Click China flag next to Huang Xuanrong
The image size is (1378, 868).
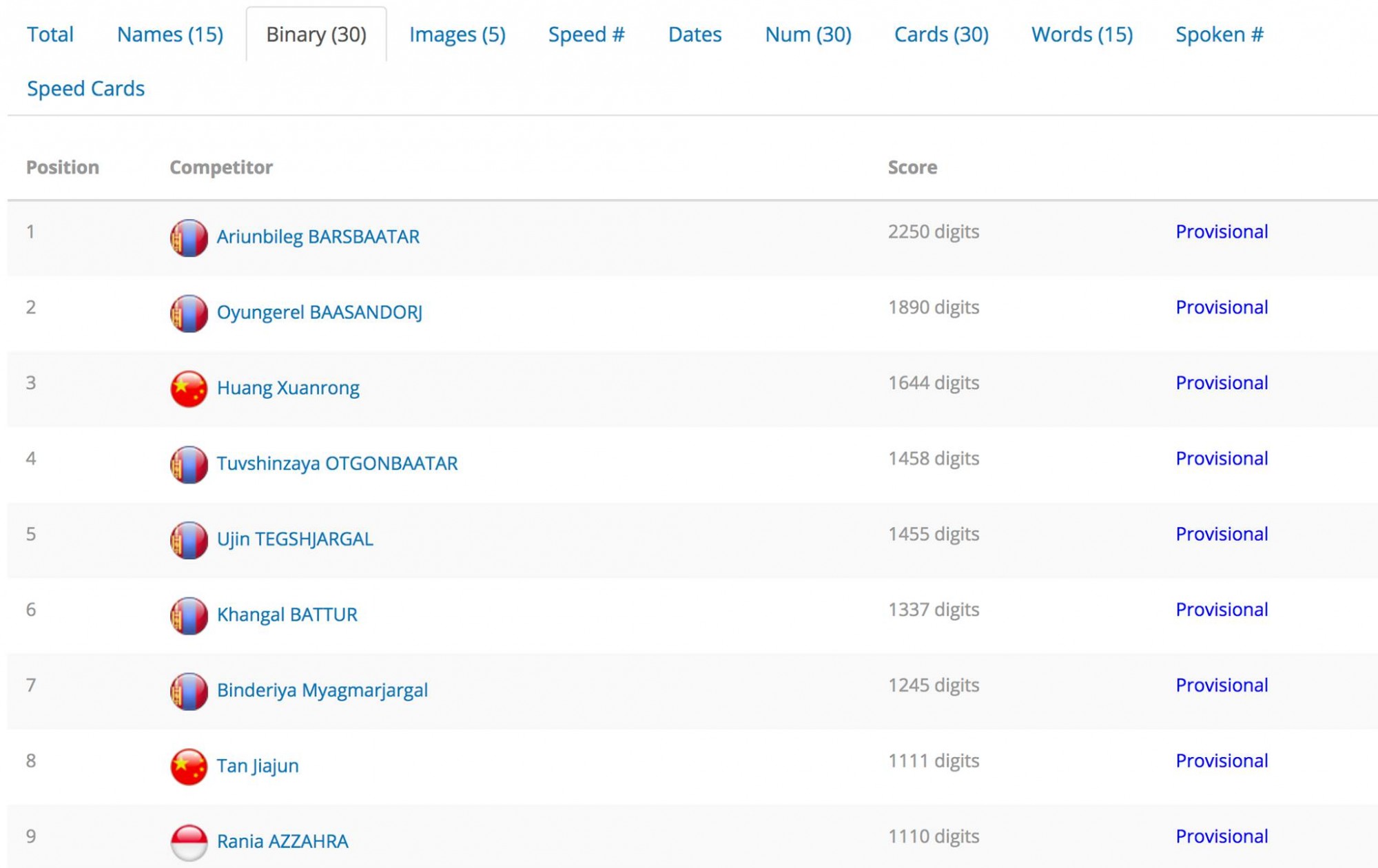point(189,389)
